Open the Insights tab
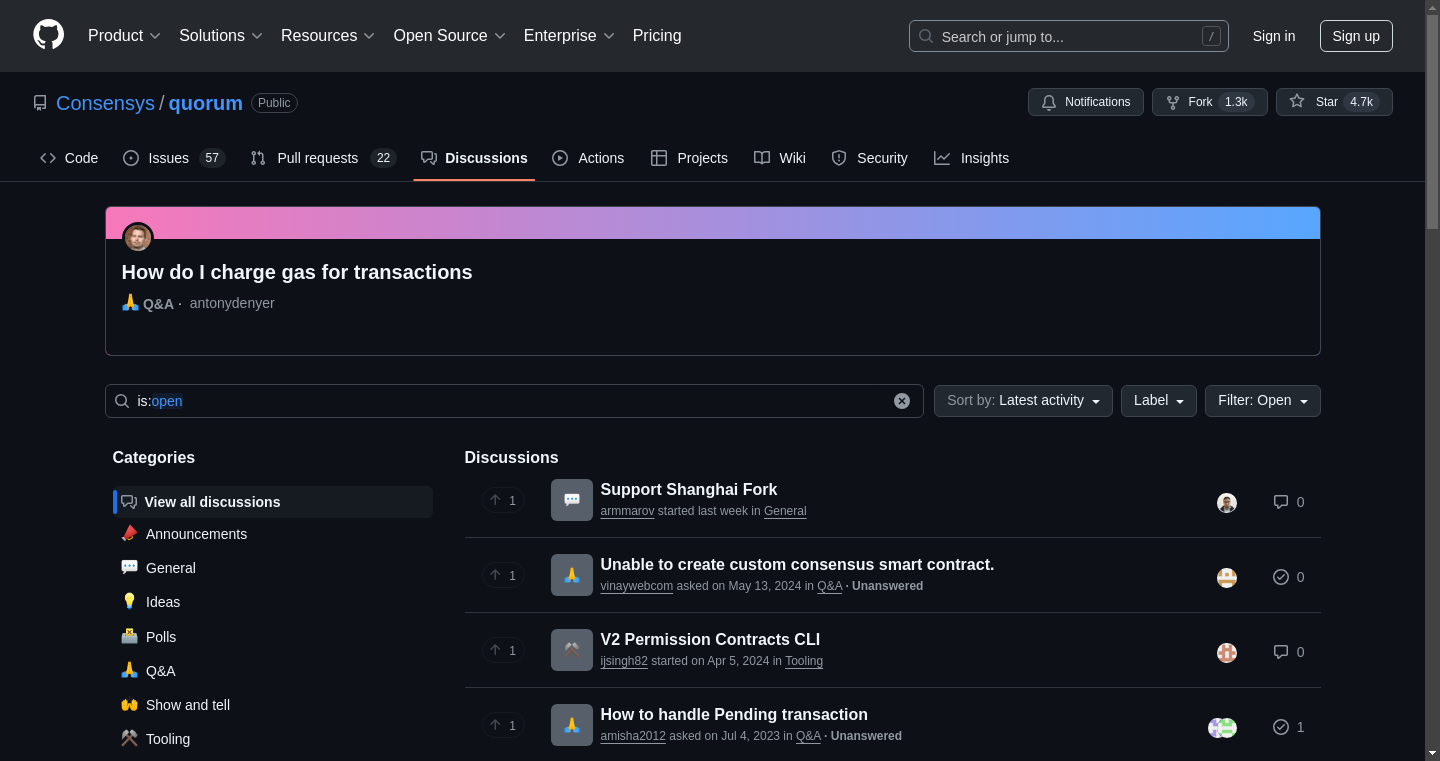The height and width of the screenshot is (761, 1440). pos(971,158)
